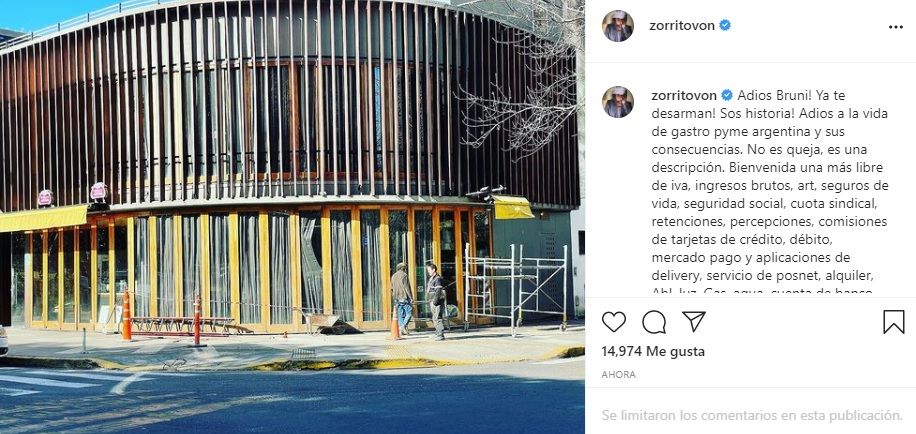Save post with the bookmark icon
The height and width of the screenshot is (434, 916).
click(x=894, y=322)
